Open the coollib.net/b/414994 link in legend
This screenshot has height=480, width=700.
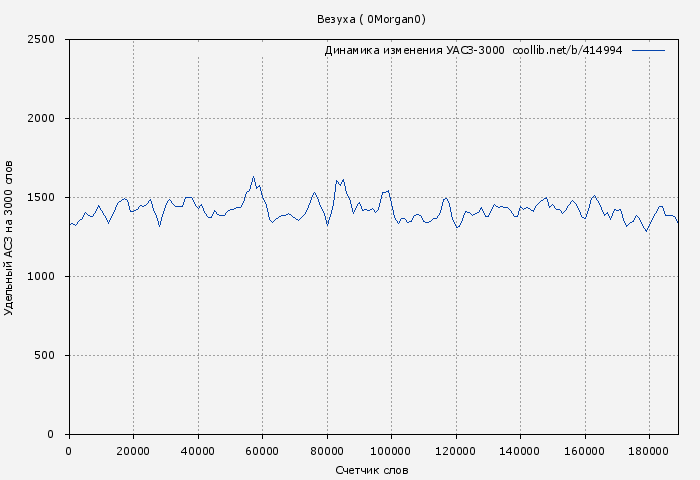pos(567,50)
